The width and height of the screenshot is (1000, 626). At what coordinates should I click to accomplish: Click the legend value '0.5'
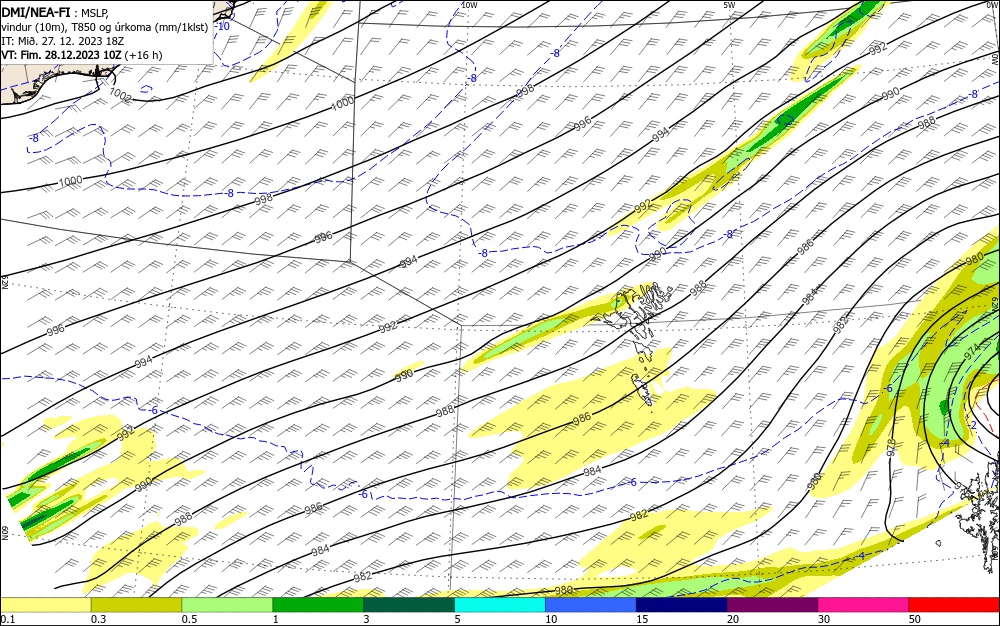pyautogui.click(x=189, y=619)
